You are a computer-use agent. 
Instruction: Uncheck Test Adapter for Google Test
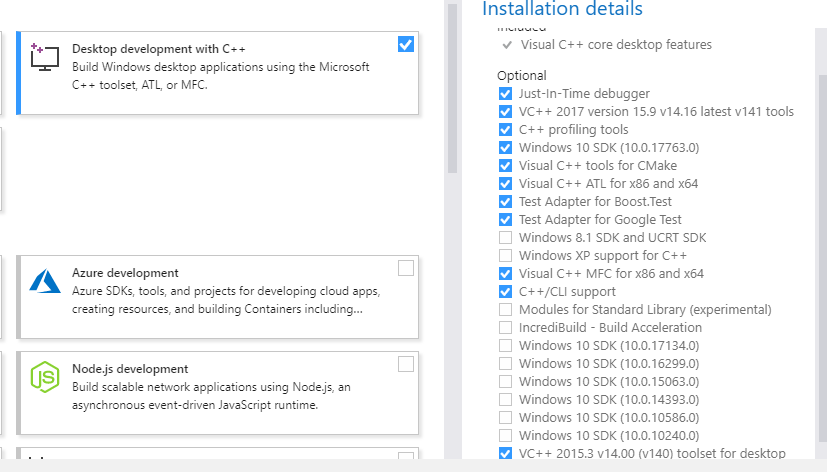point(505,219)
